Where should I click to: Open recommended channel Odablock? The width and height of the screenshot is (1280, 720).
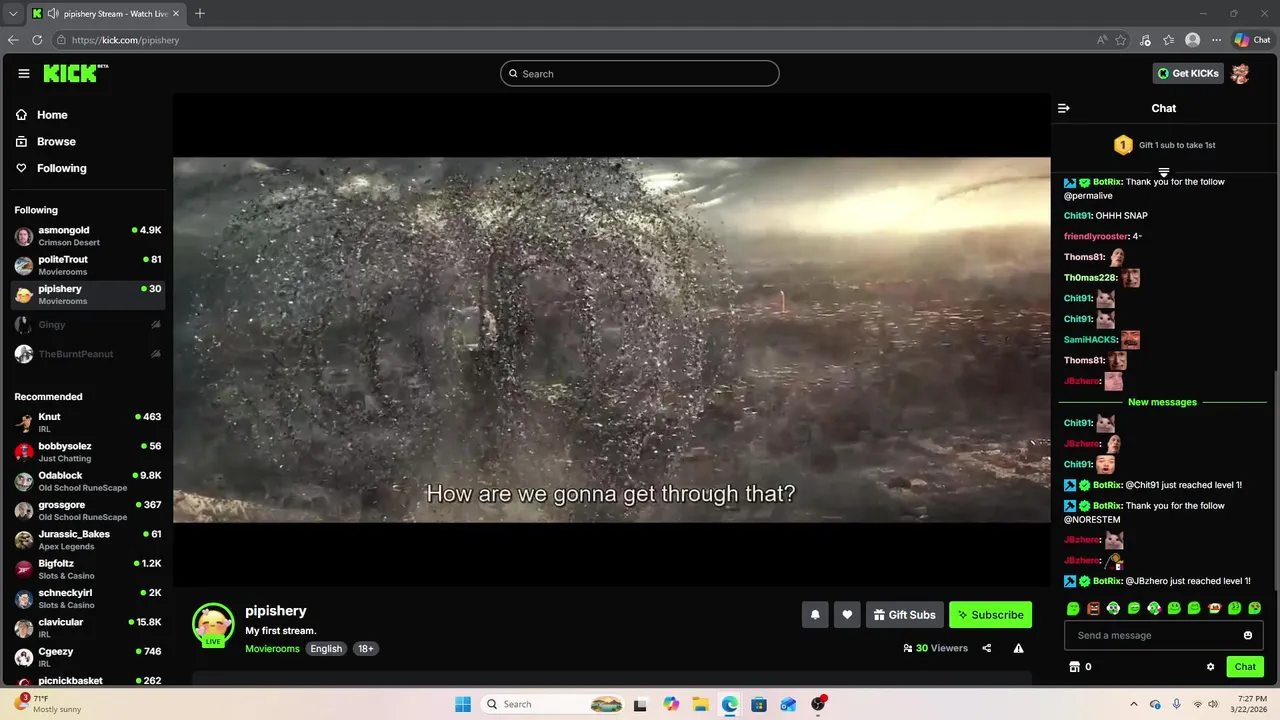point(88,481)
